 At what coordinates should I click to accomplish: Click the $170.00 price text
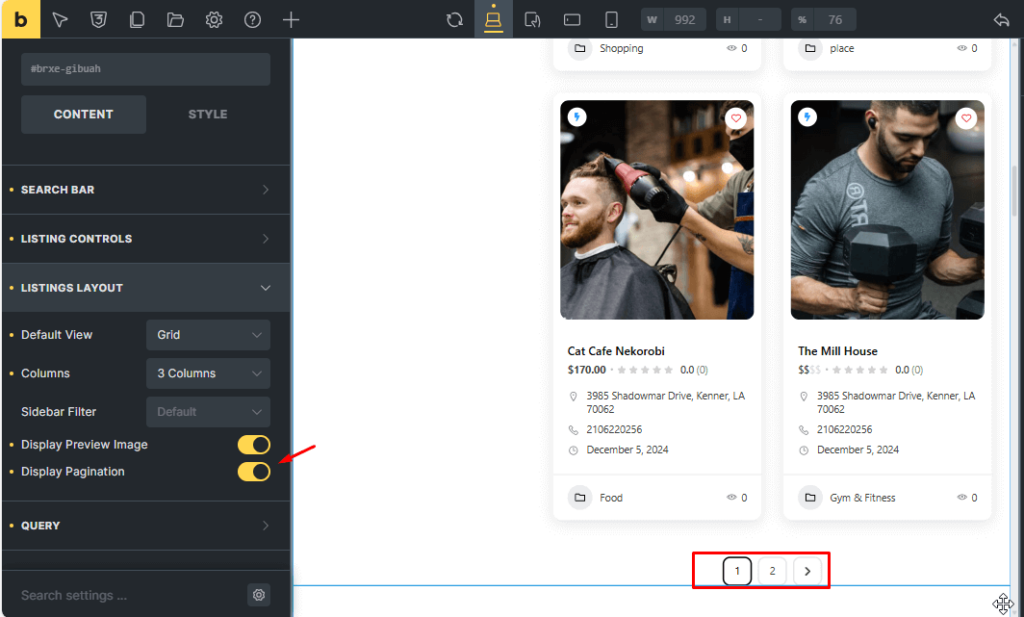[586, 370]
